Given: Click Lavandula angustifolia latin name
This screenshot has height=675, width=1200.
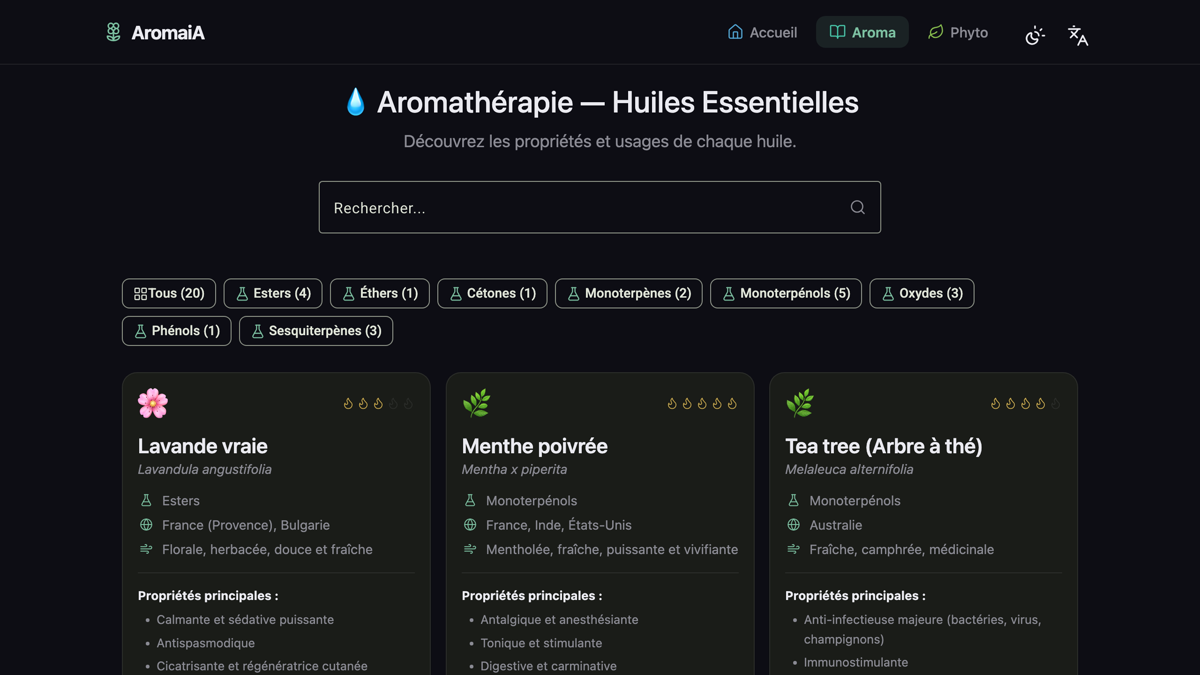Looking at the screenshot, I should (205, 469).
